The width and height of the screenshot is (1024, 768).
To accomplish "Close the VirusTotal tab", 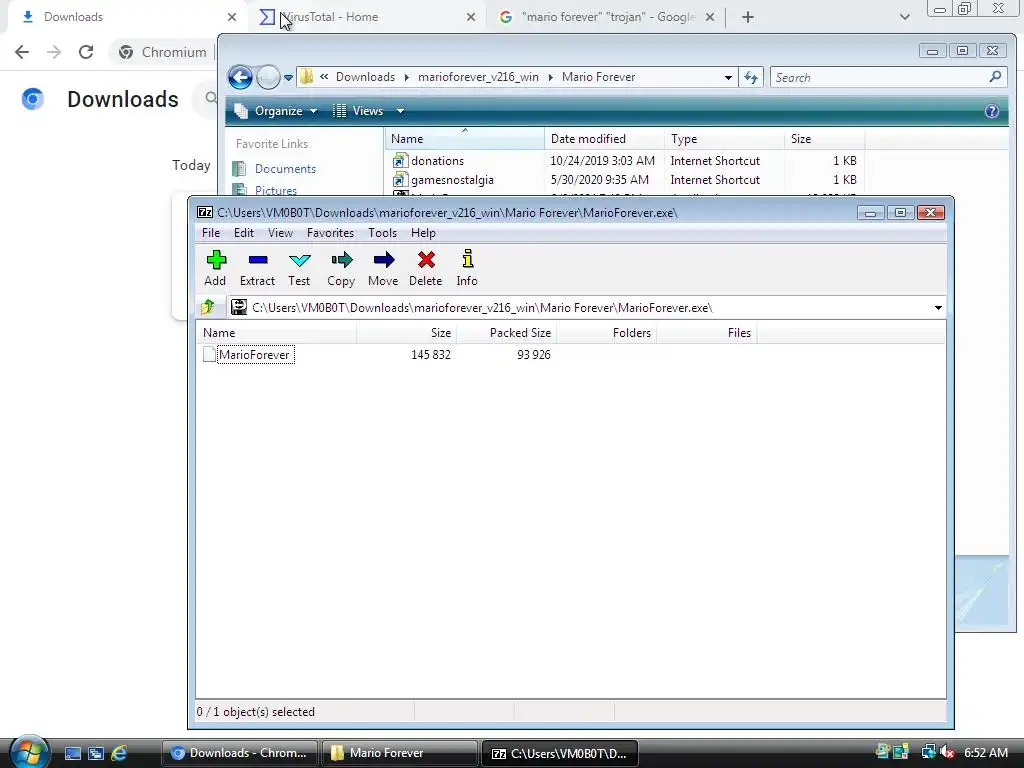I will click(x=471, y=17).
